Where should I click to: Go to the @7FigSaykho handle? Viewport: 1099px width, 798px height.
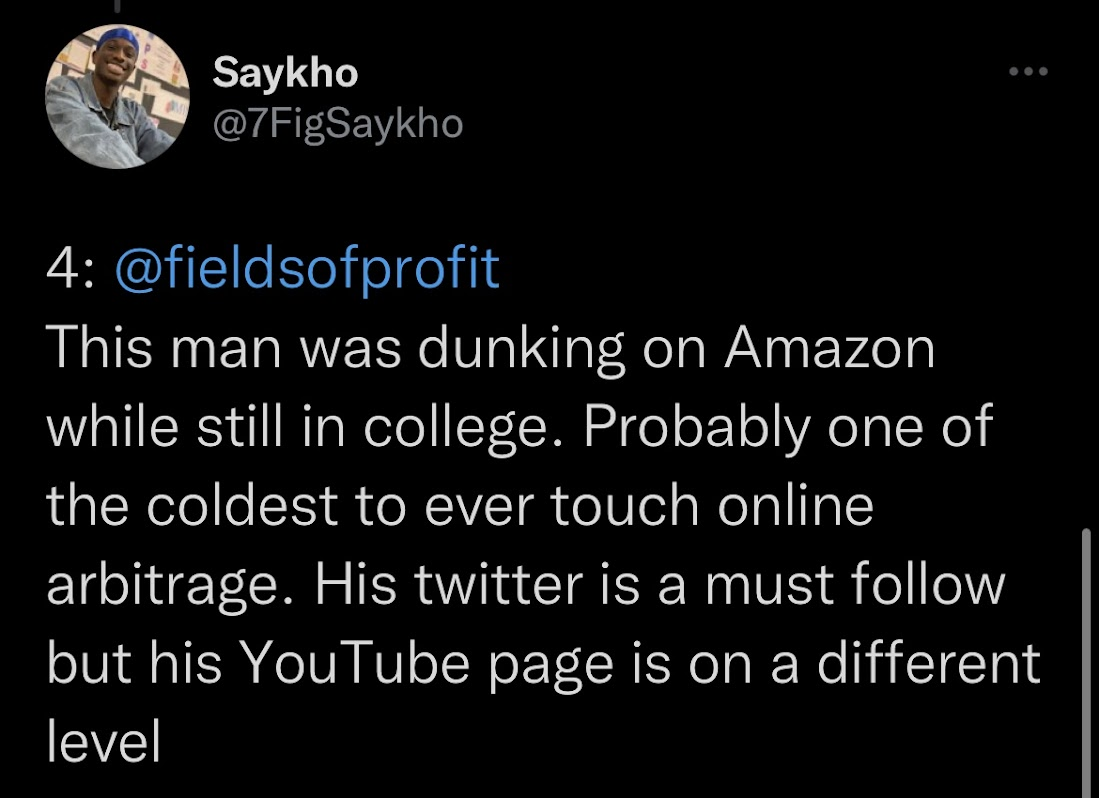338,124
